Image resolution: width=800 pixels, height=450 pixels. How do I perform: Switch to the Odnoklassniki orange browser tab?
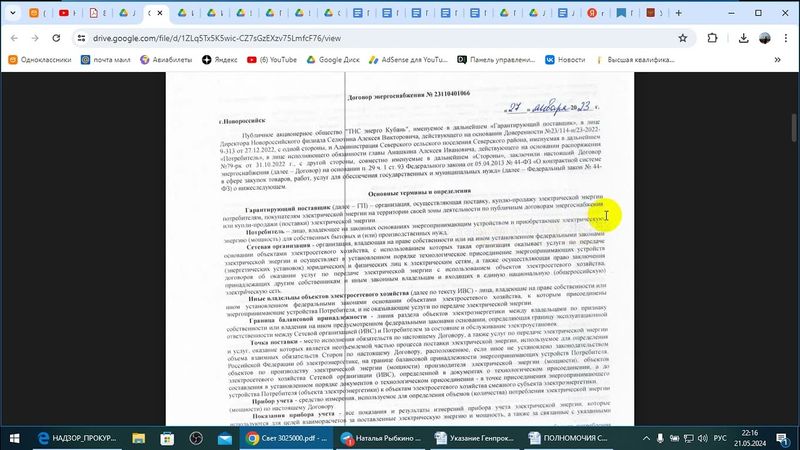click(x=37, y=13)
